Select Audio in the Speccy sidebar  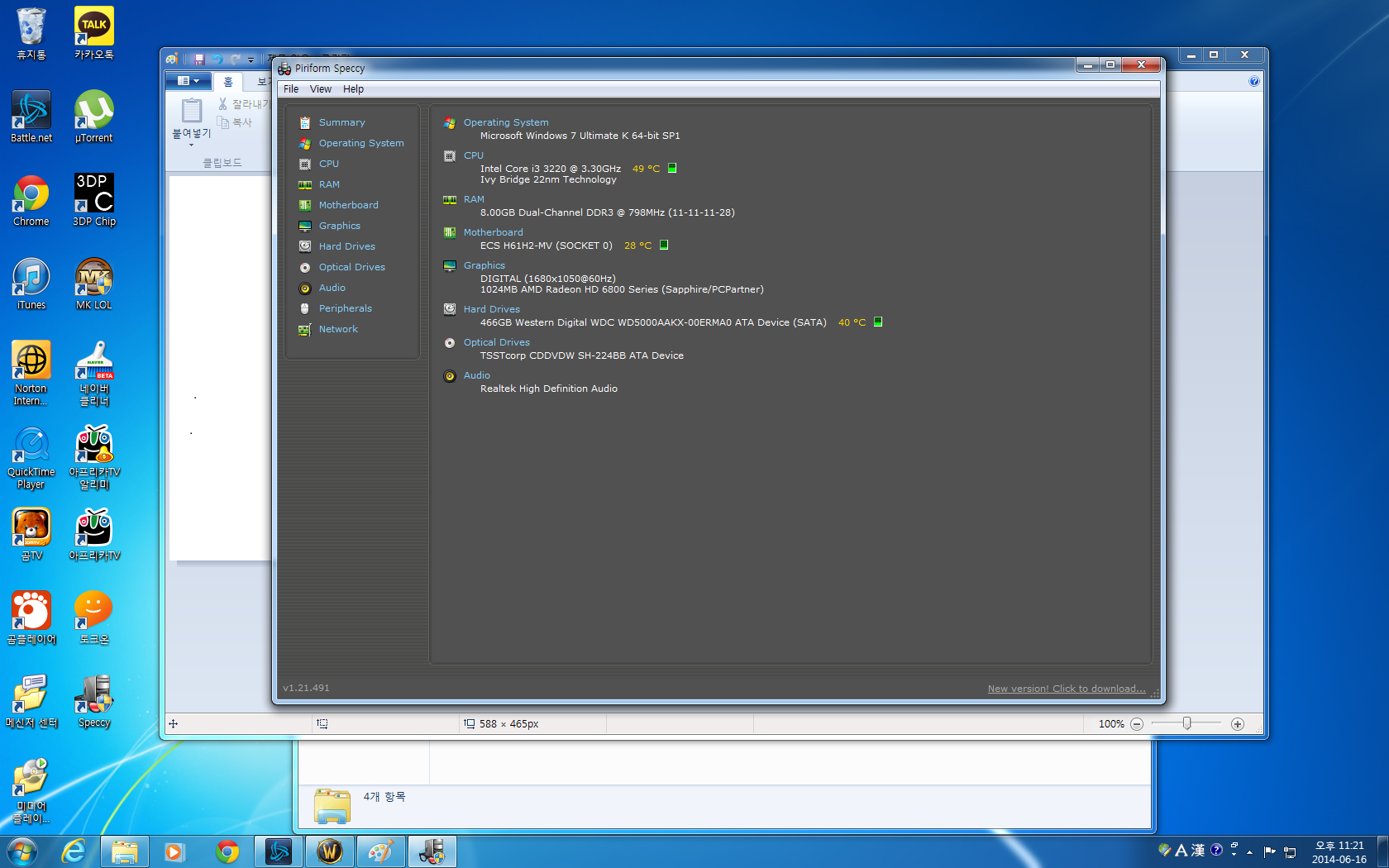tap(332, 288)
